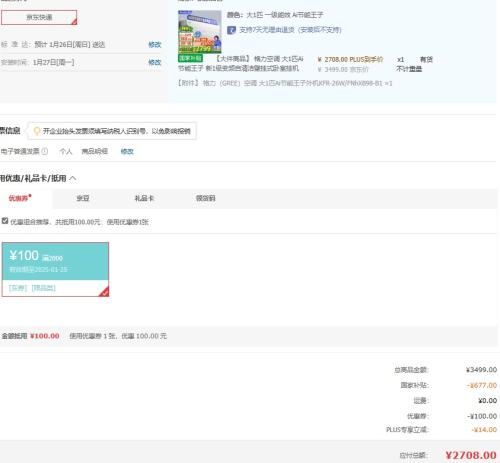Click the green 国家补贴 badge

pyautogui.click(x=190, y=58)
